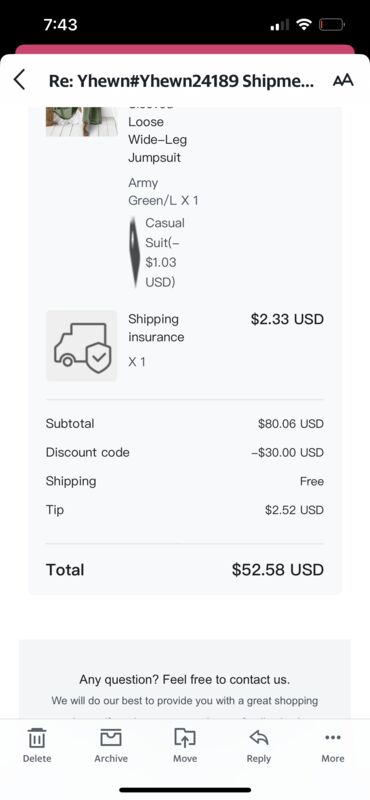370x800 pixels.
Task: Adjust text size with the AA icon
Action: point(343,80)
